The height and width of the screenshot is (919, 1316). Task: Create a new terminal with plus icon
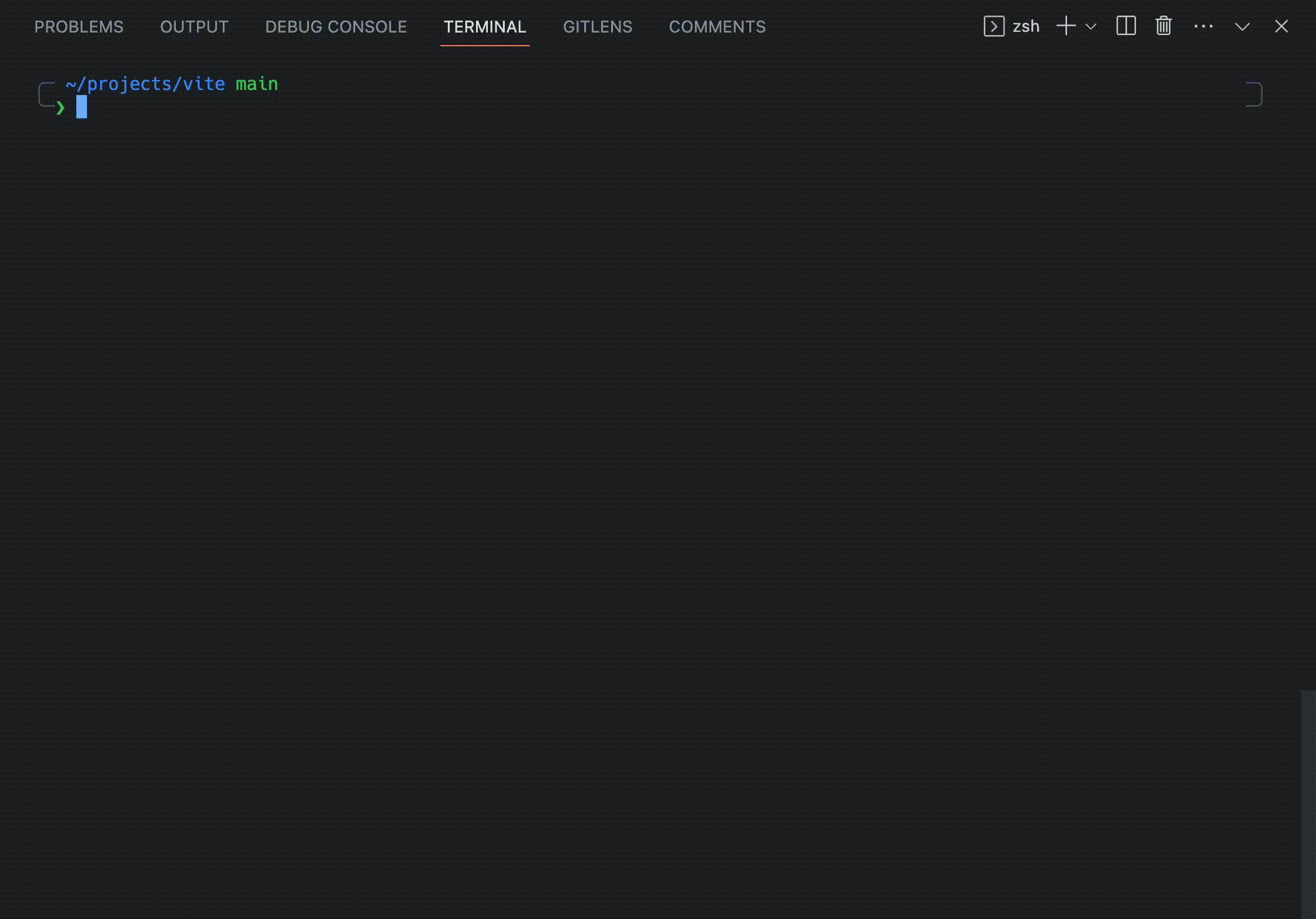click(1066, 26)
